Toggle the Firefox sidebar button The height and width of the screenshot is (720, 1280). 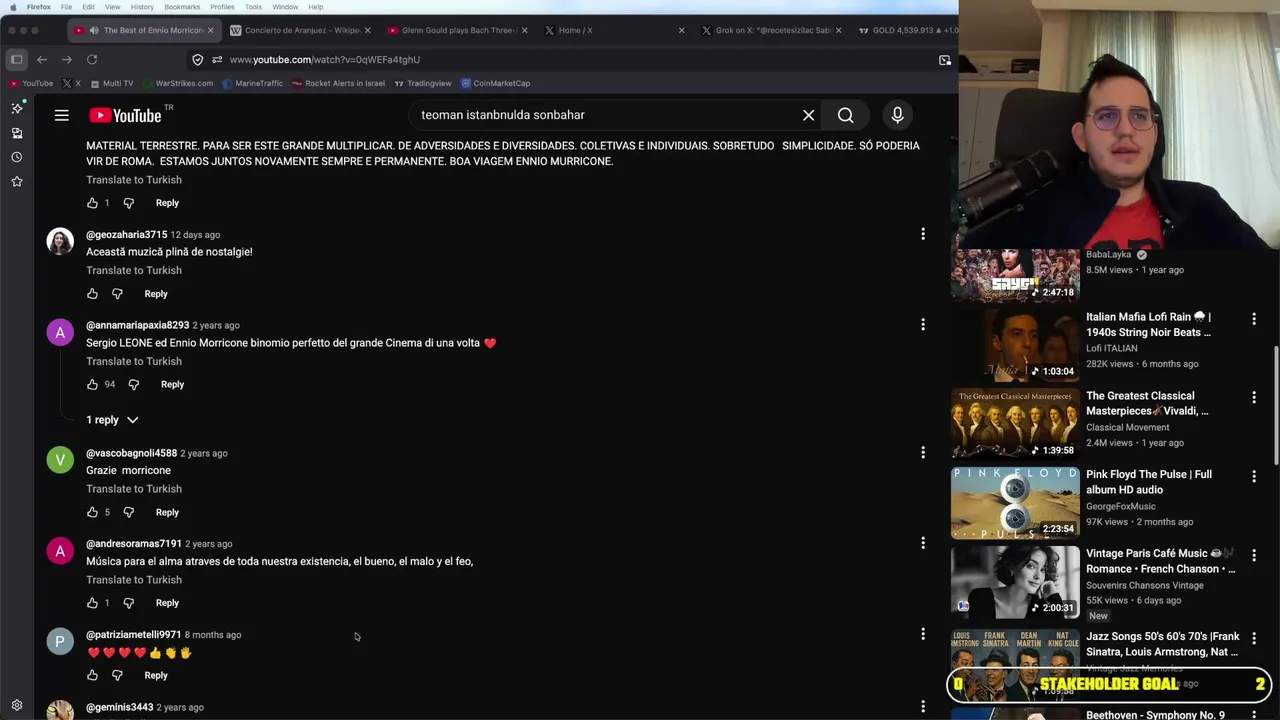tap(17, 60)
